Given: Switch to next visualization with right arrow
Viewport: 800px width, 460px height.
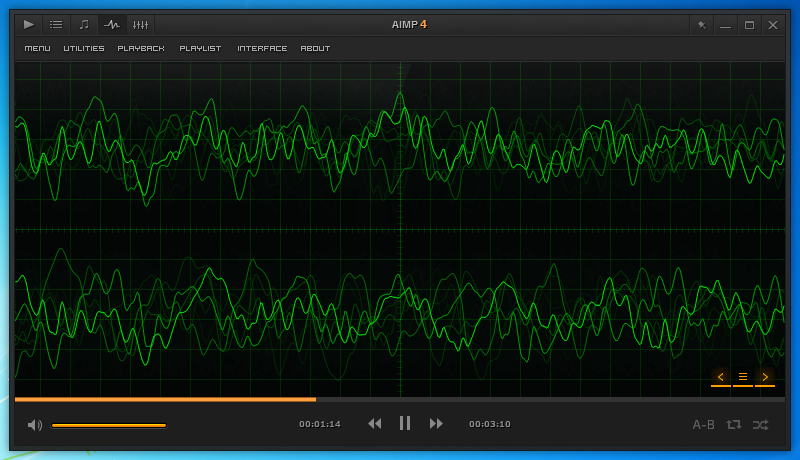Looking at the screenshot, I should pyautogui.click(x=765, y=377).
